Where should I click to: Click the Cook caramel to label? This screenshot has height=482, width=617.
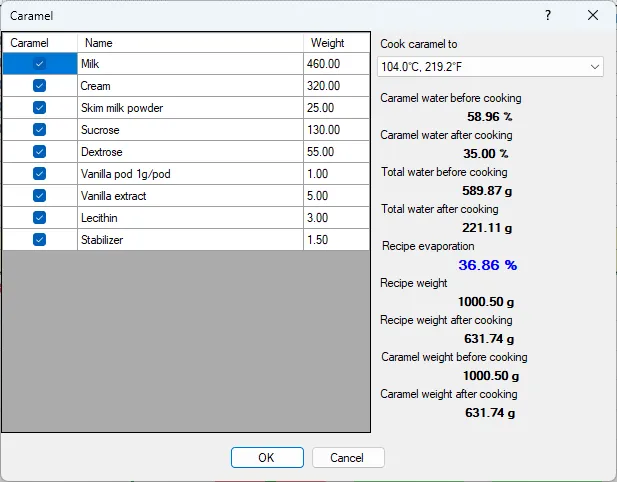click(x=419, y=44)
